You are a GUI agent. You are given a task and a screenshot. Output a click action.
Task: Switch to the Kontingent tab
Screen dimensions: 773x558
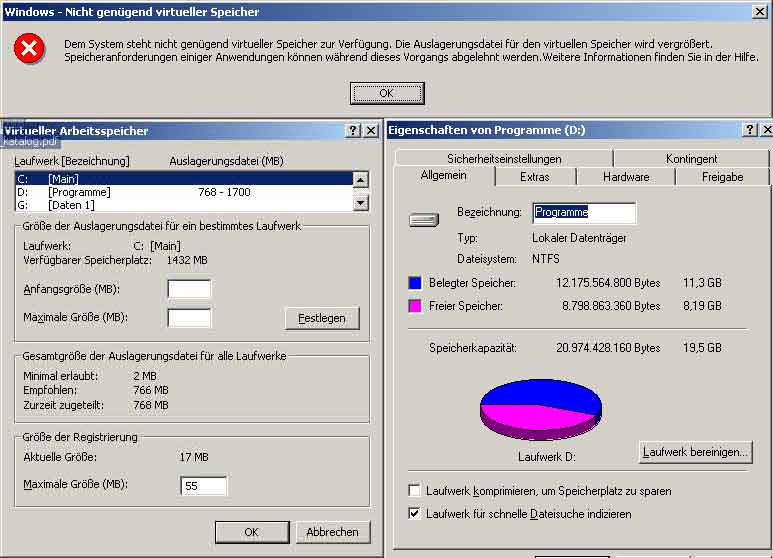pyautogui.click(x=691, y=159)
